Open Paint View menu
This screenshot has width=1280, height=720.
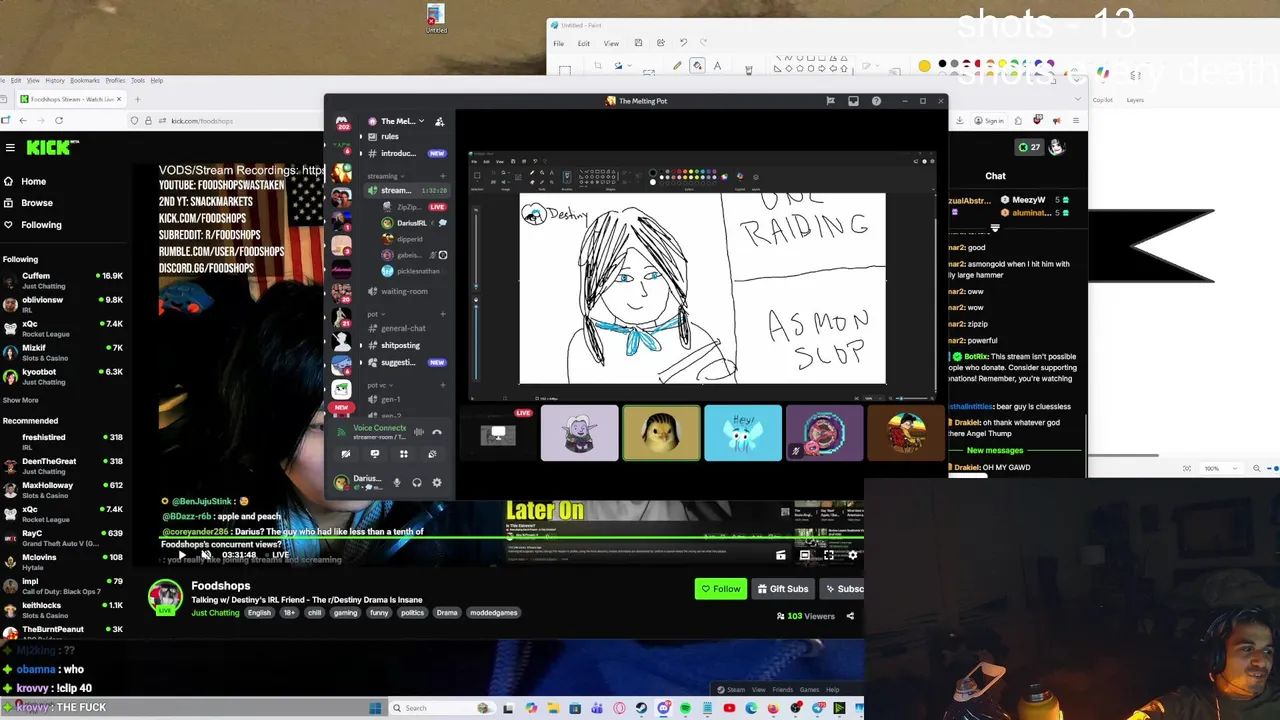coord(611,44)
